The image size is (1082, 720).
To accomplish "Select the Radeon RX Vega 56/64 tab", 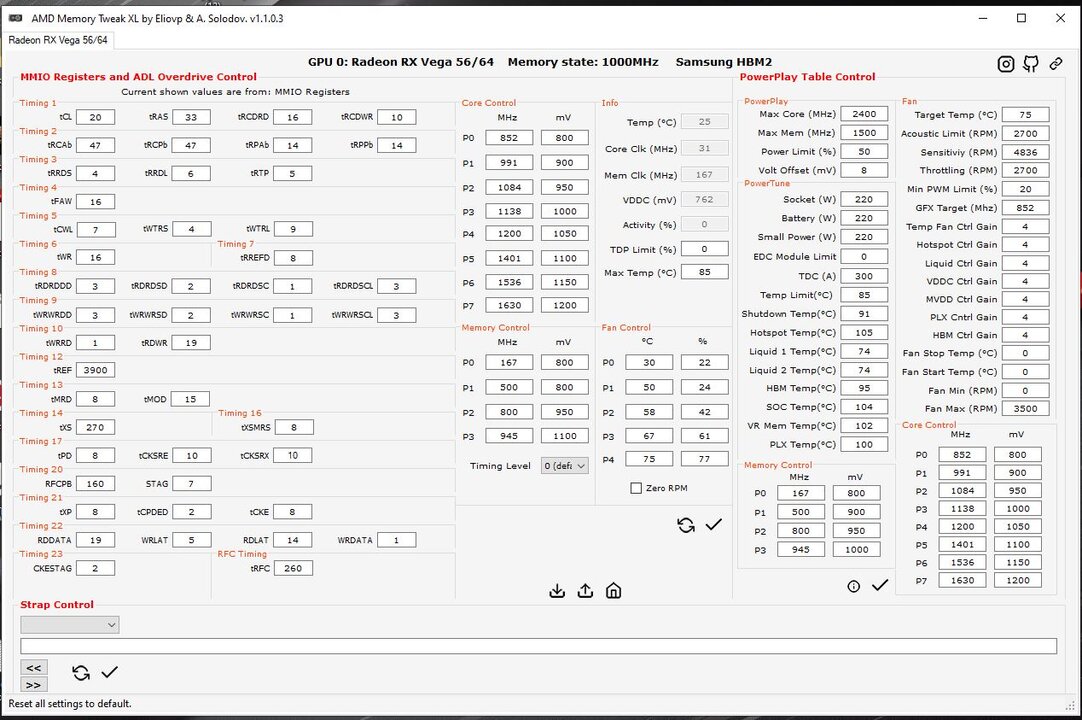I will coord(58,40).
